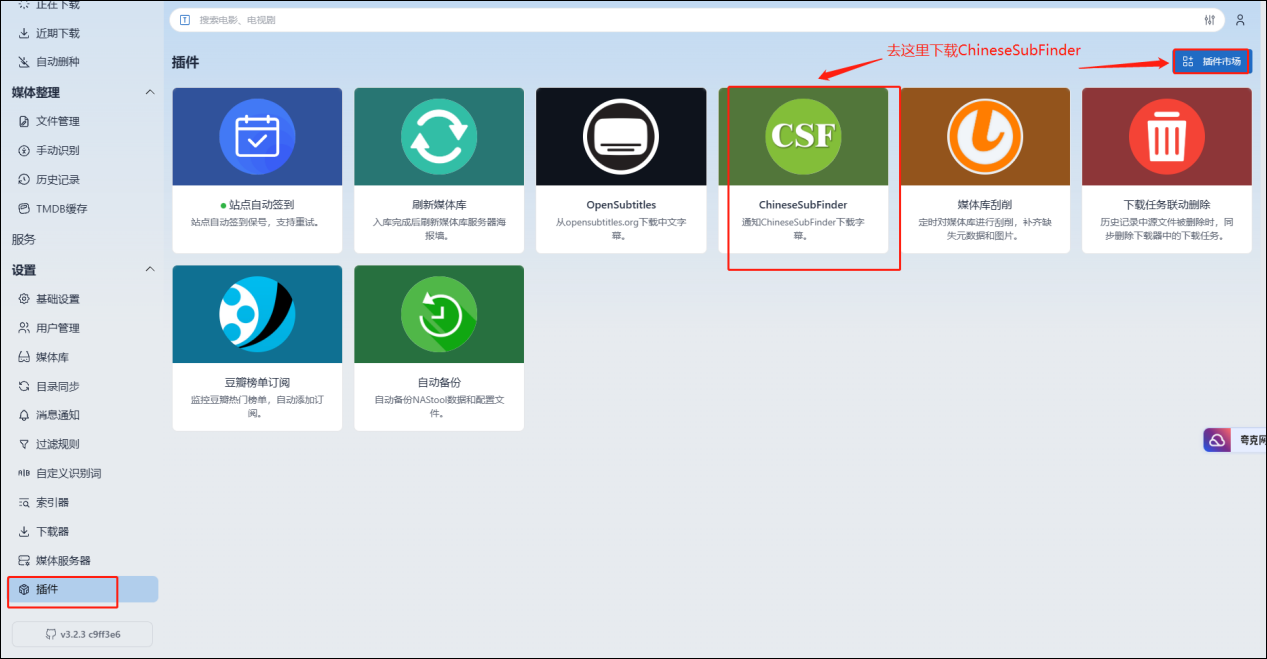
Task: Collapse the 设置 sidebar section
Action: [150, 270]
